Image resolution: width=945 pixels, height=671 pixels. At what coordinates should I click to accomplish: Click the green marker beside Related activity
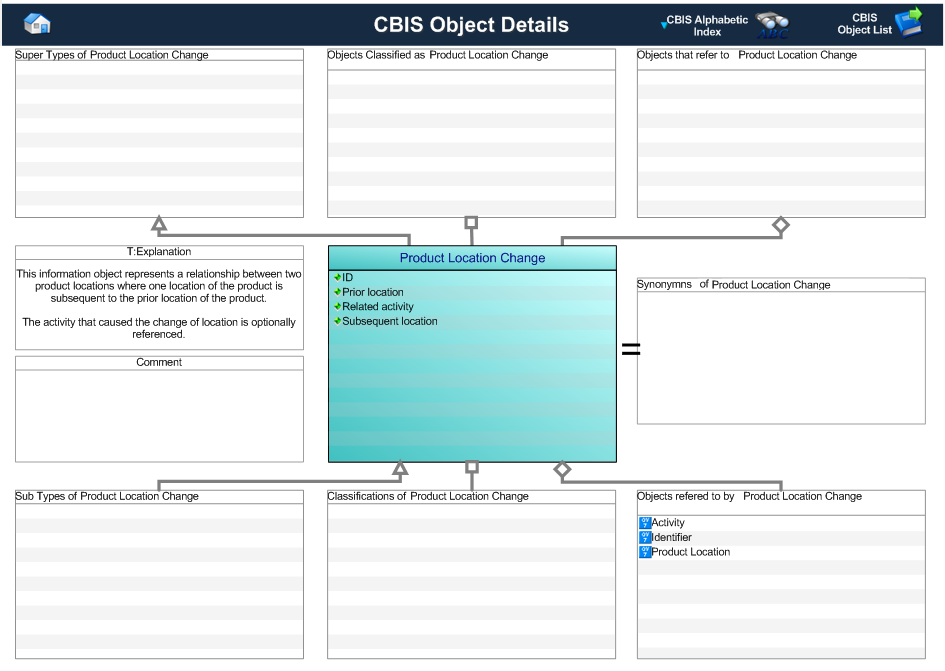point(338,306)
